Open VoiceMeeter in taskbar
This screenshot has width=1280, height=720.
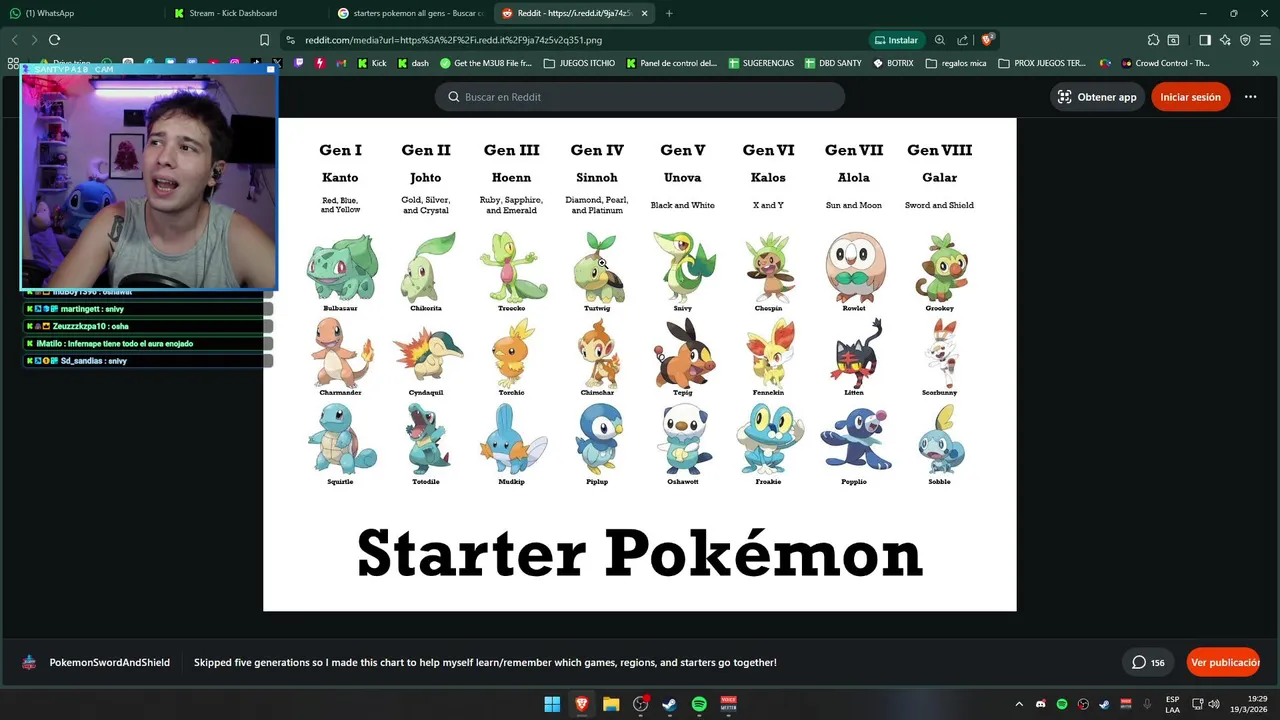click(729, 704)
